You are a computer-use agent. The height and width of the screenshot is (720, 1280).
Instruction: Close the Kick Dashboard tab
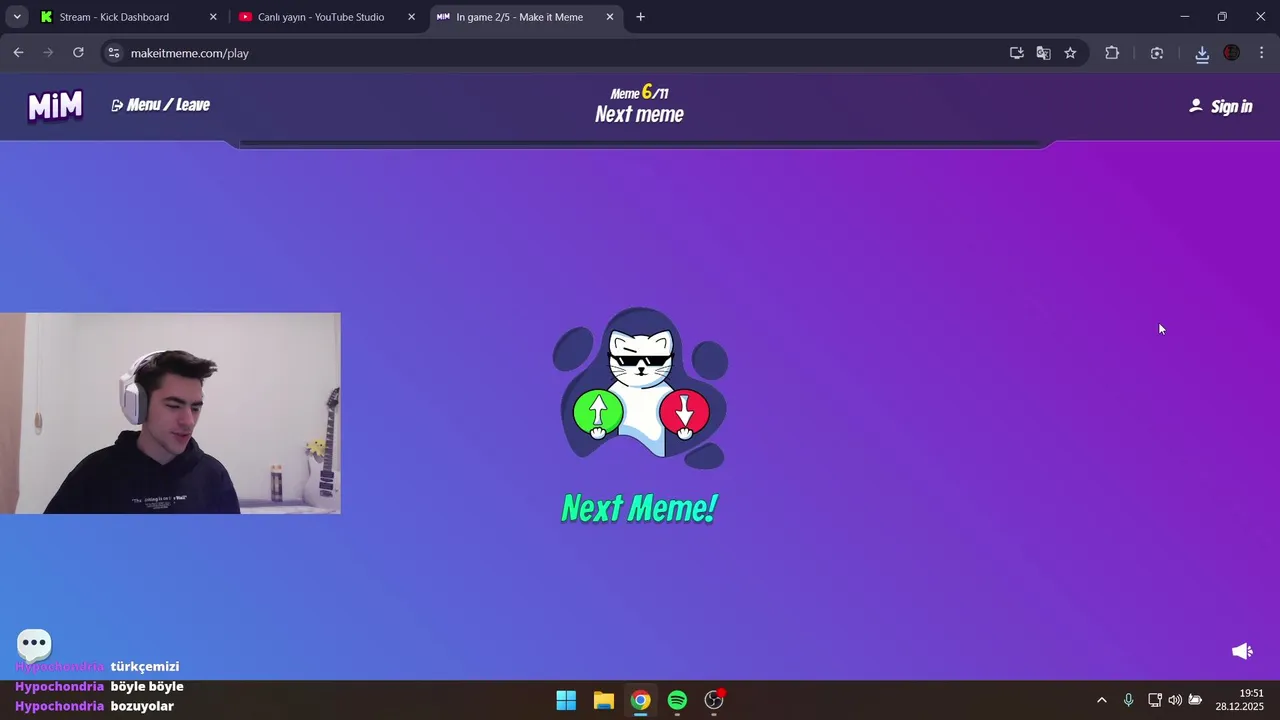(x=213, y=17)
